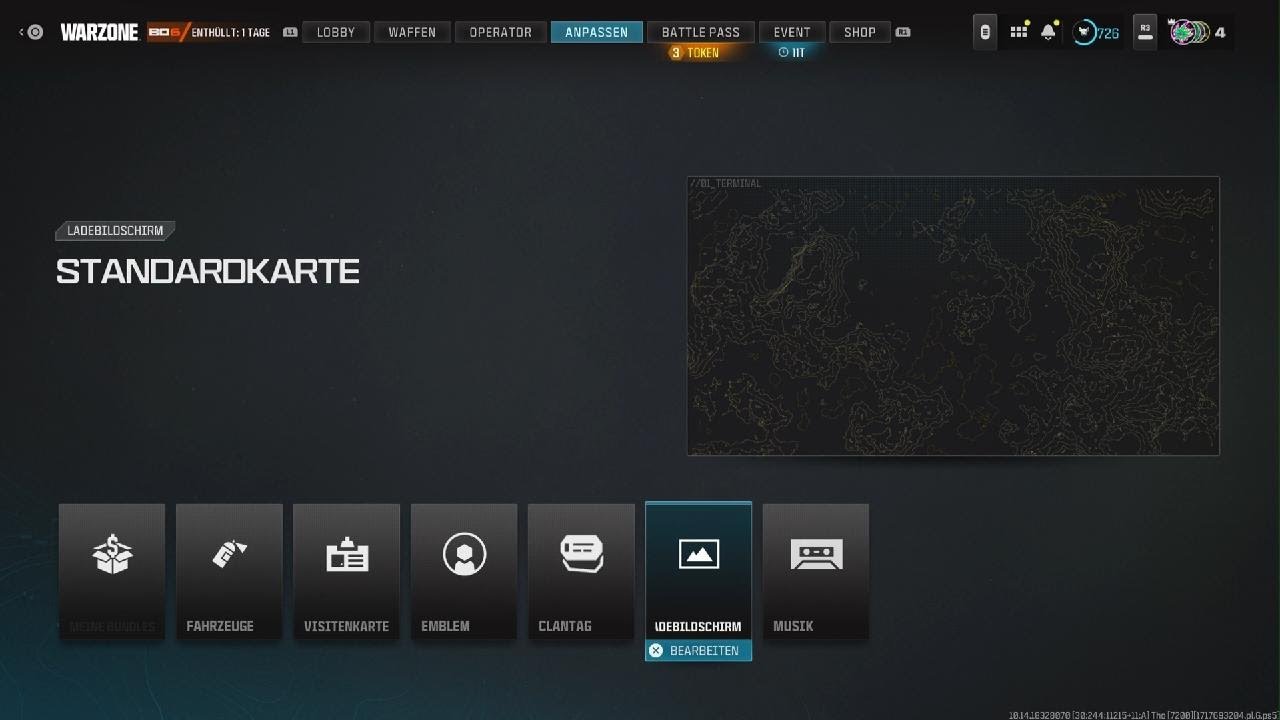Open the Musik tile

click(816, 572)
